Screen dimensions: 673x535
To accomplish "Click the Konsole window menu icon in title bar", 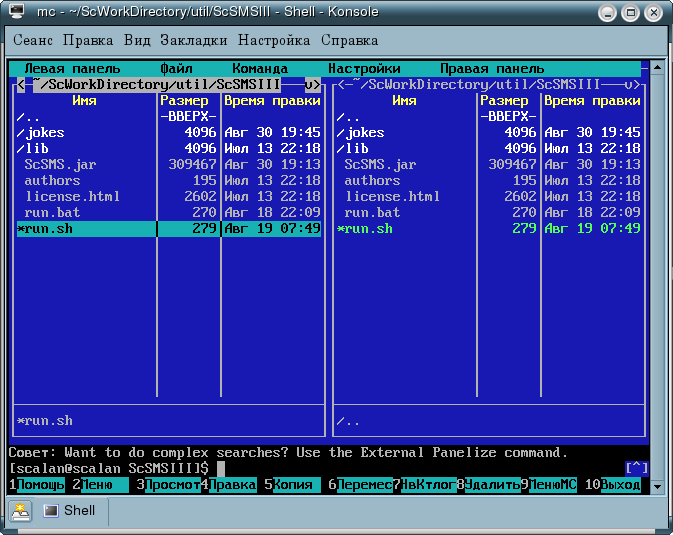I will 17,13.
